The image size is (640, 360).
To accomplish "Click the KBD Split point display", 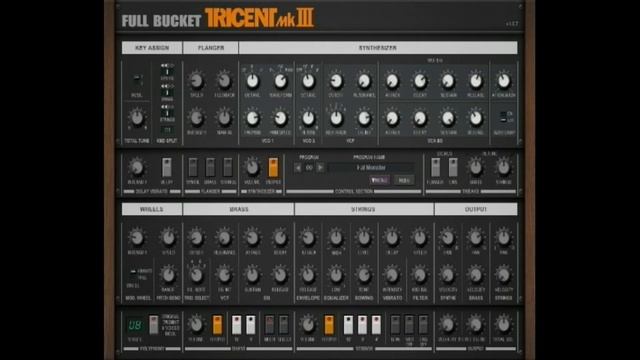I will pyautogui.click(x=167, y=130).
